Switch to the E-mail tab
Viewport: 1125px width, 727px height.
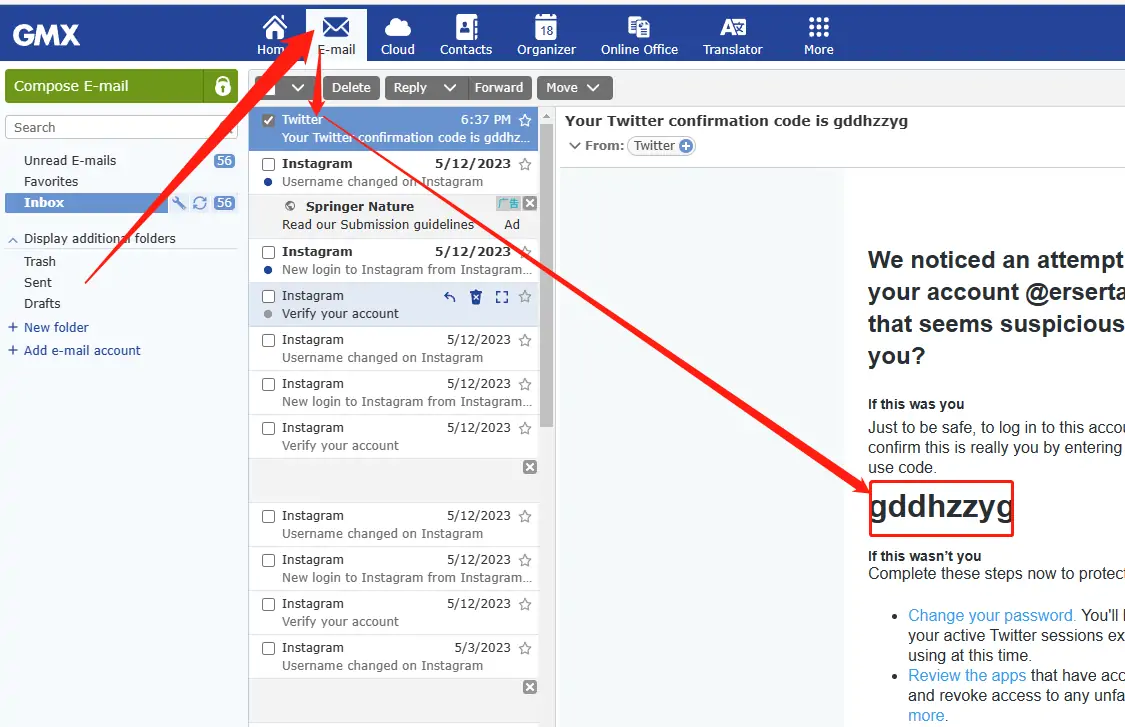click(336, 35)
